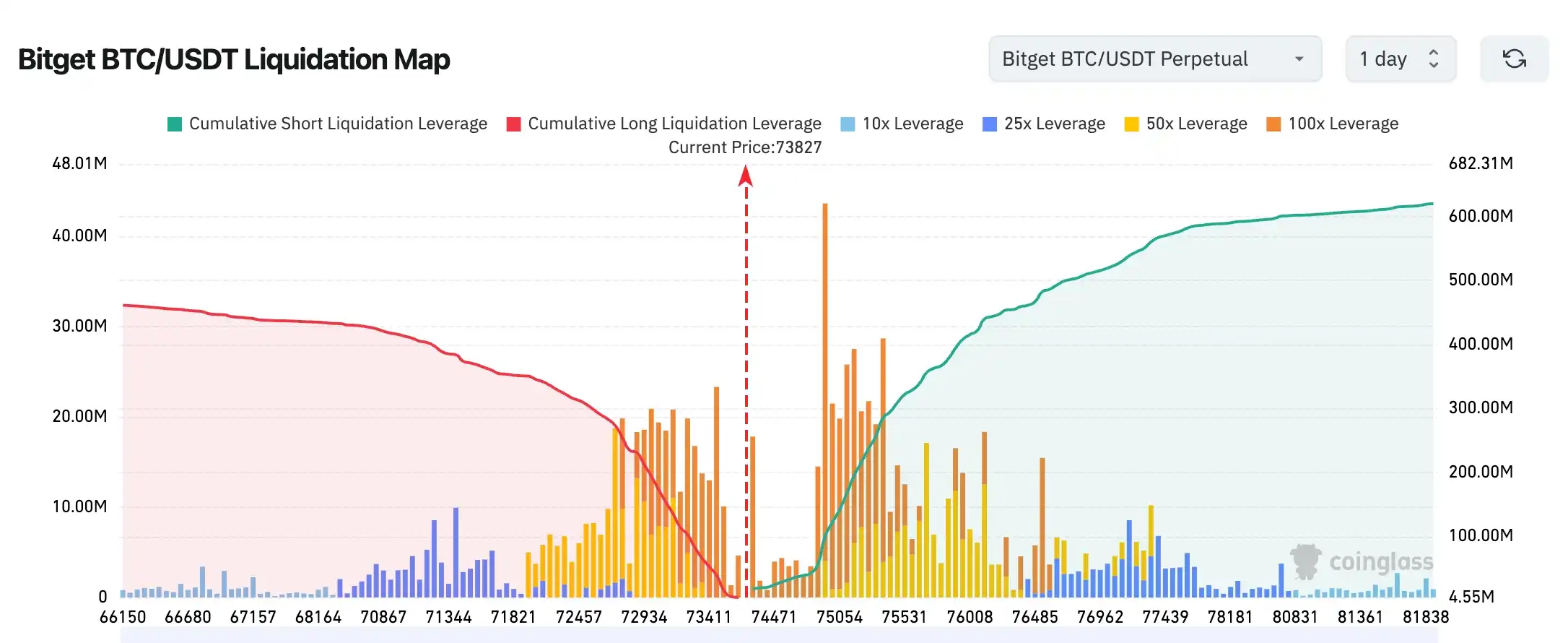This screenshot has height=643, width=1568.
Task: Click the green cumulative short liquidation line
Action: coord(1155,238)
